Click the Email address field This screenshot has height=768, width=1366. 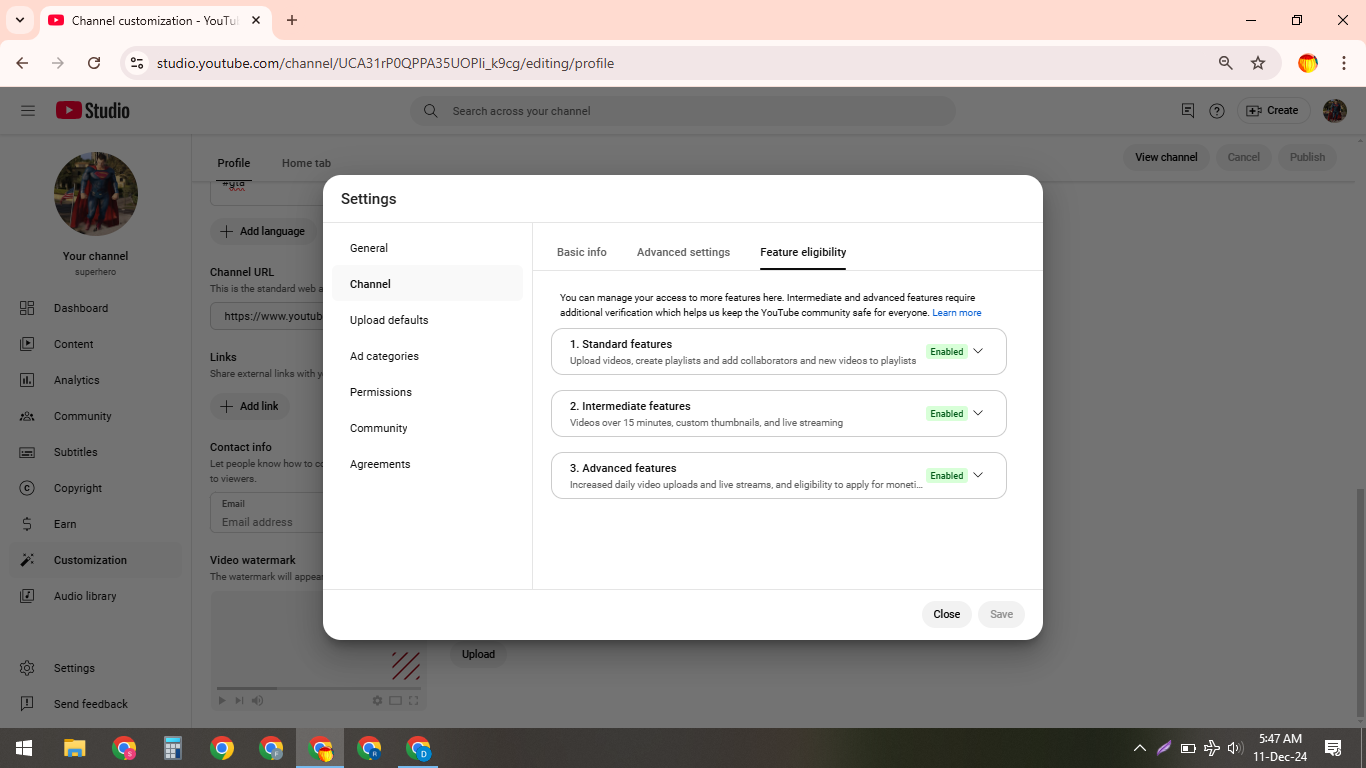point(266,513)
